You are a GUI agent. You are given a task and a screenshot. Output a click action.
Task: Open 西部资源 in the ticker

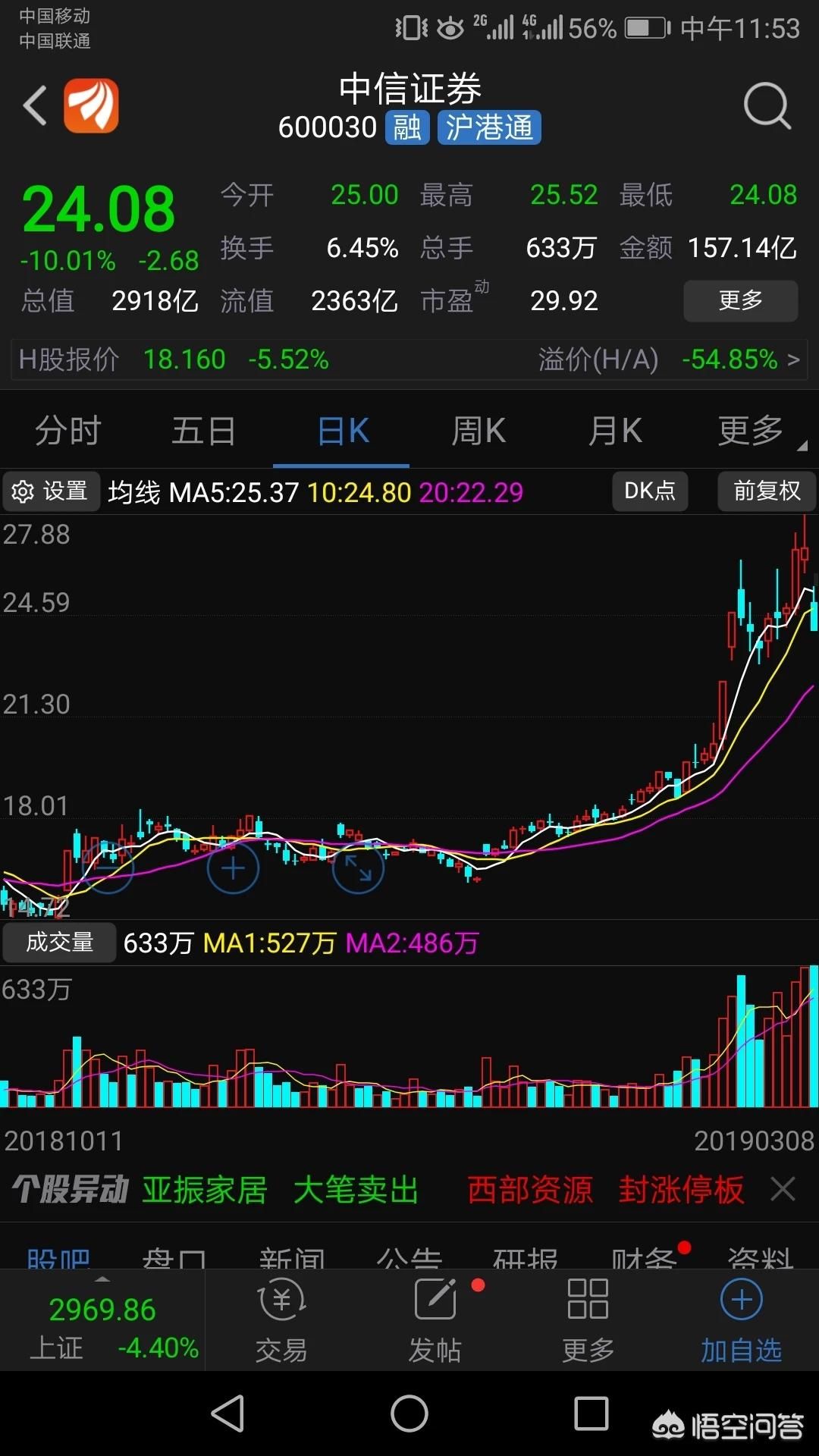tap(530, 1190)
